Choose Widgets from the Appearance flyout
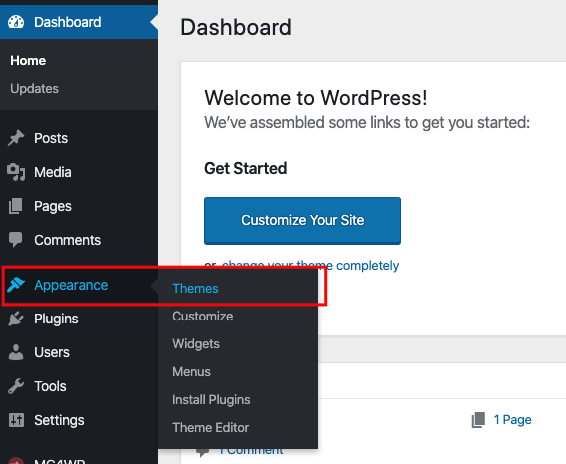Viewport: 566px width, 464px height. pos(196,343)
